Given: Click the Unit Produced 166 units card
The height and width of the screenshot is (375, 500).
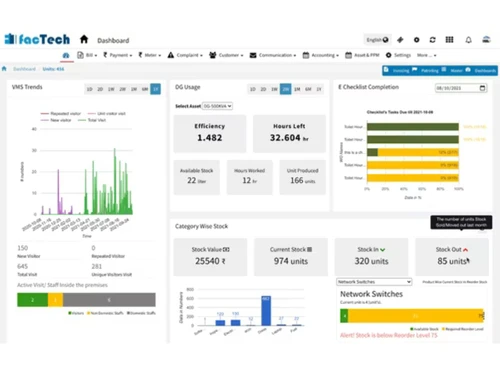Looking at the screenshot, I should tap(303, 177).
